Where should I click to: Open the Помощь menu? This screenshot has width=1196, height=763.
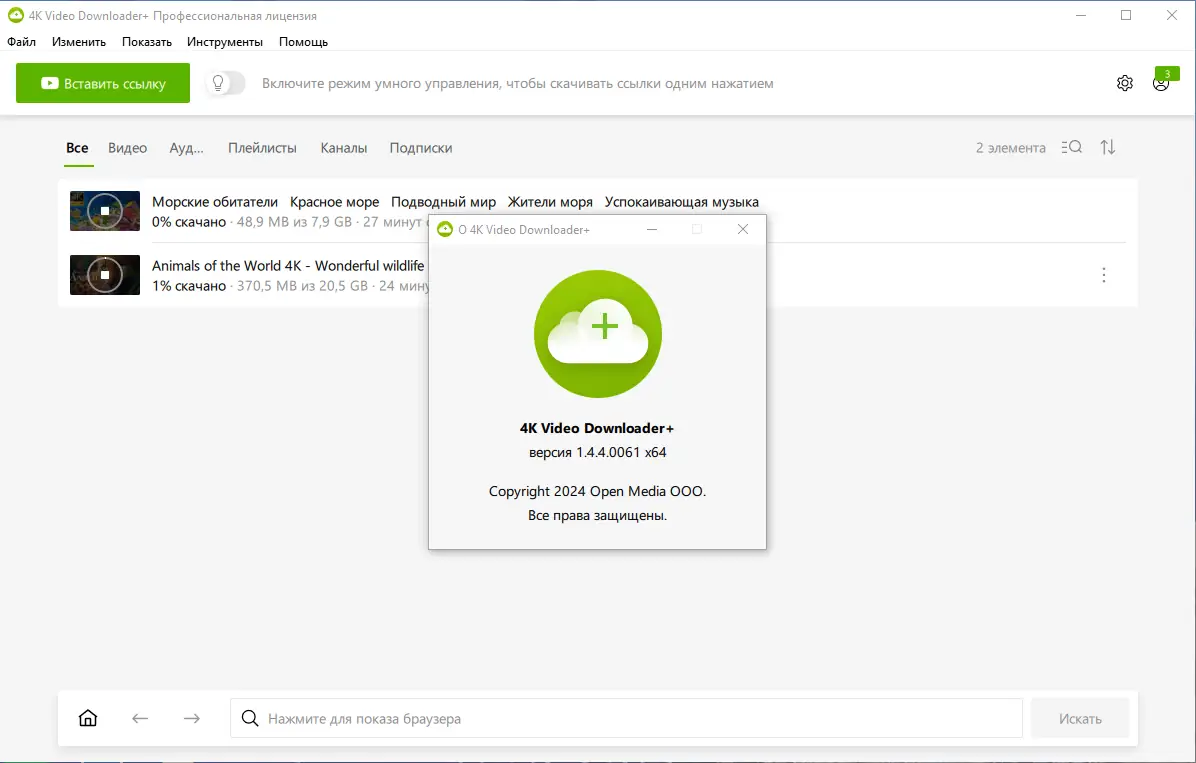coord(303,42)
